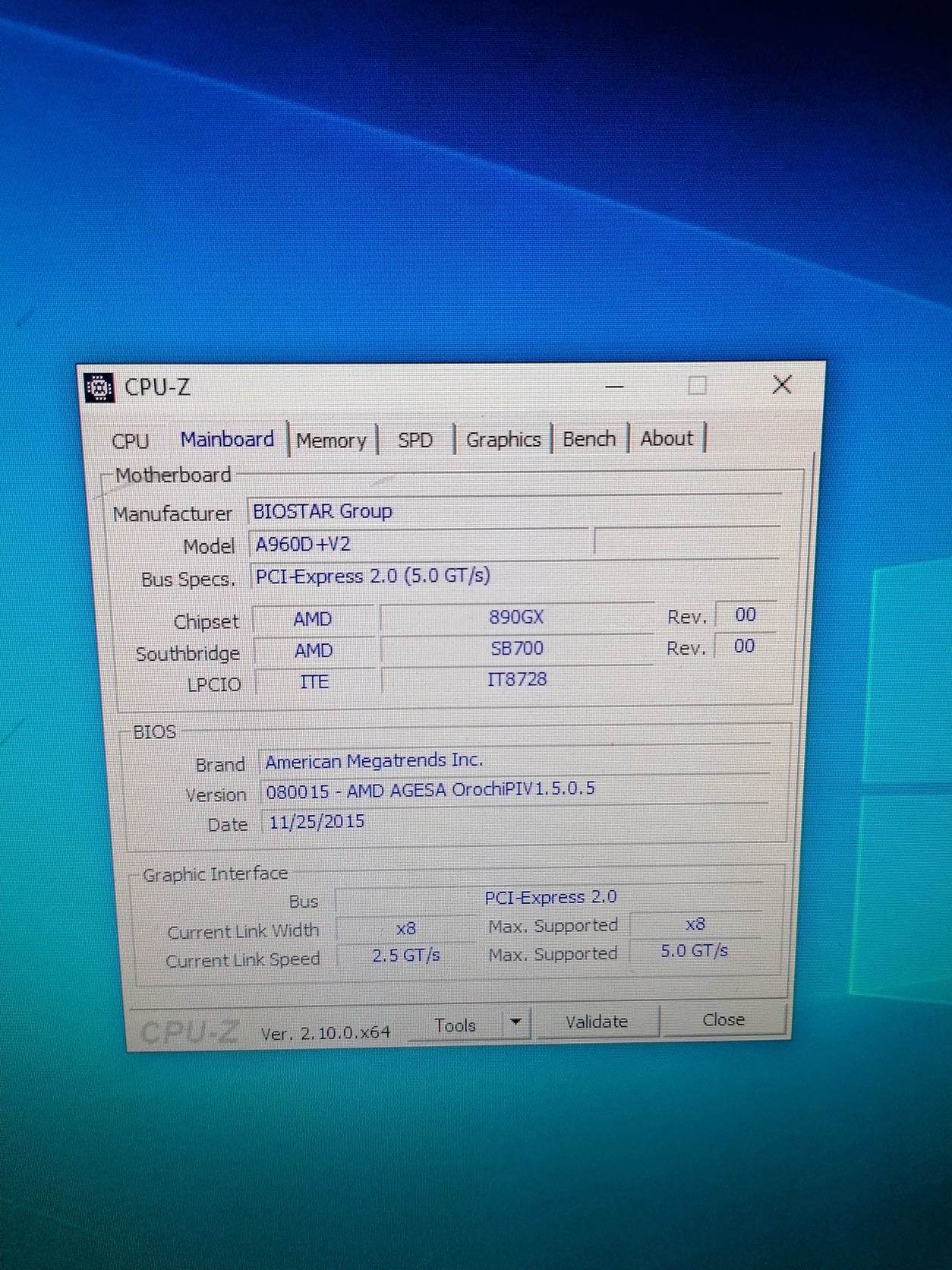Viewport: 952px width, 1270px height.
Task: Click the Close button at bottom
Action: tap(723, 1019)
